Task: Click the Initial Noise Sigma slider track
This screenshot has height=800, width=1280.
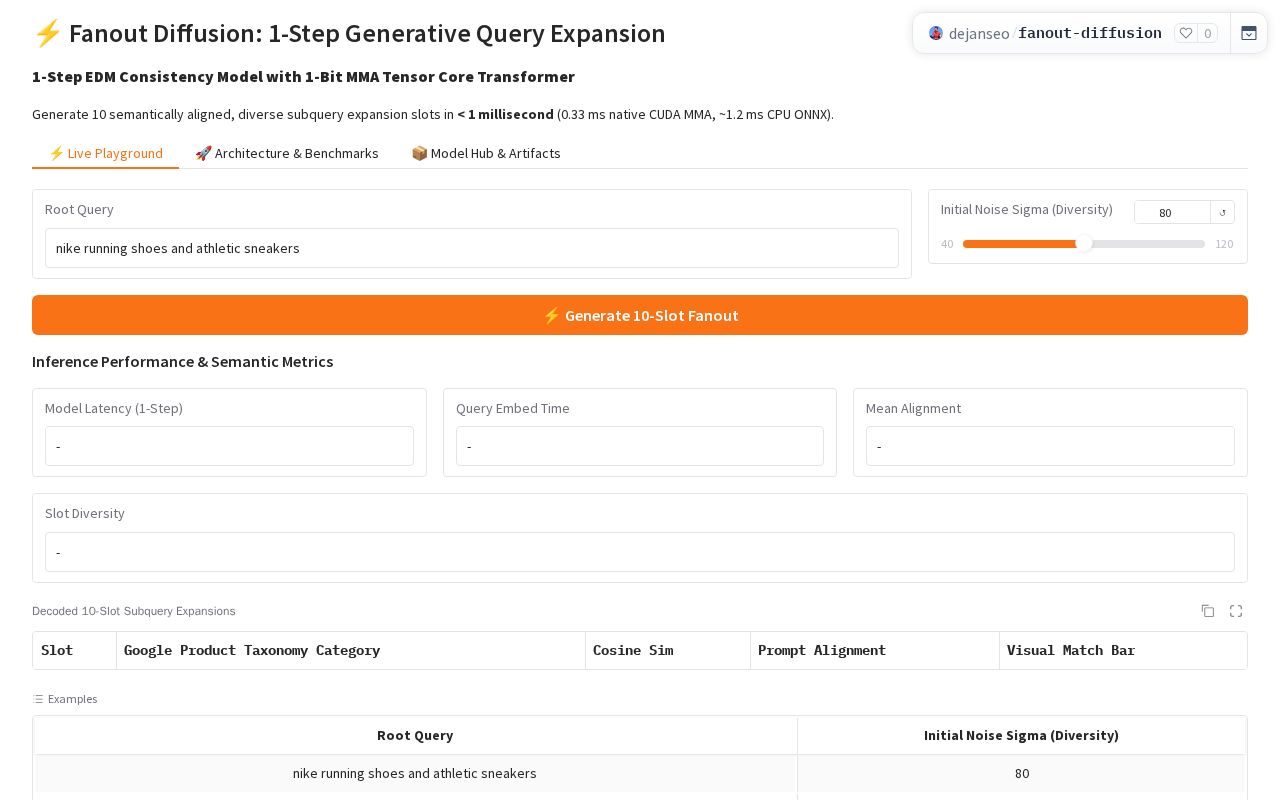Action: tap(1084, 244)
